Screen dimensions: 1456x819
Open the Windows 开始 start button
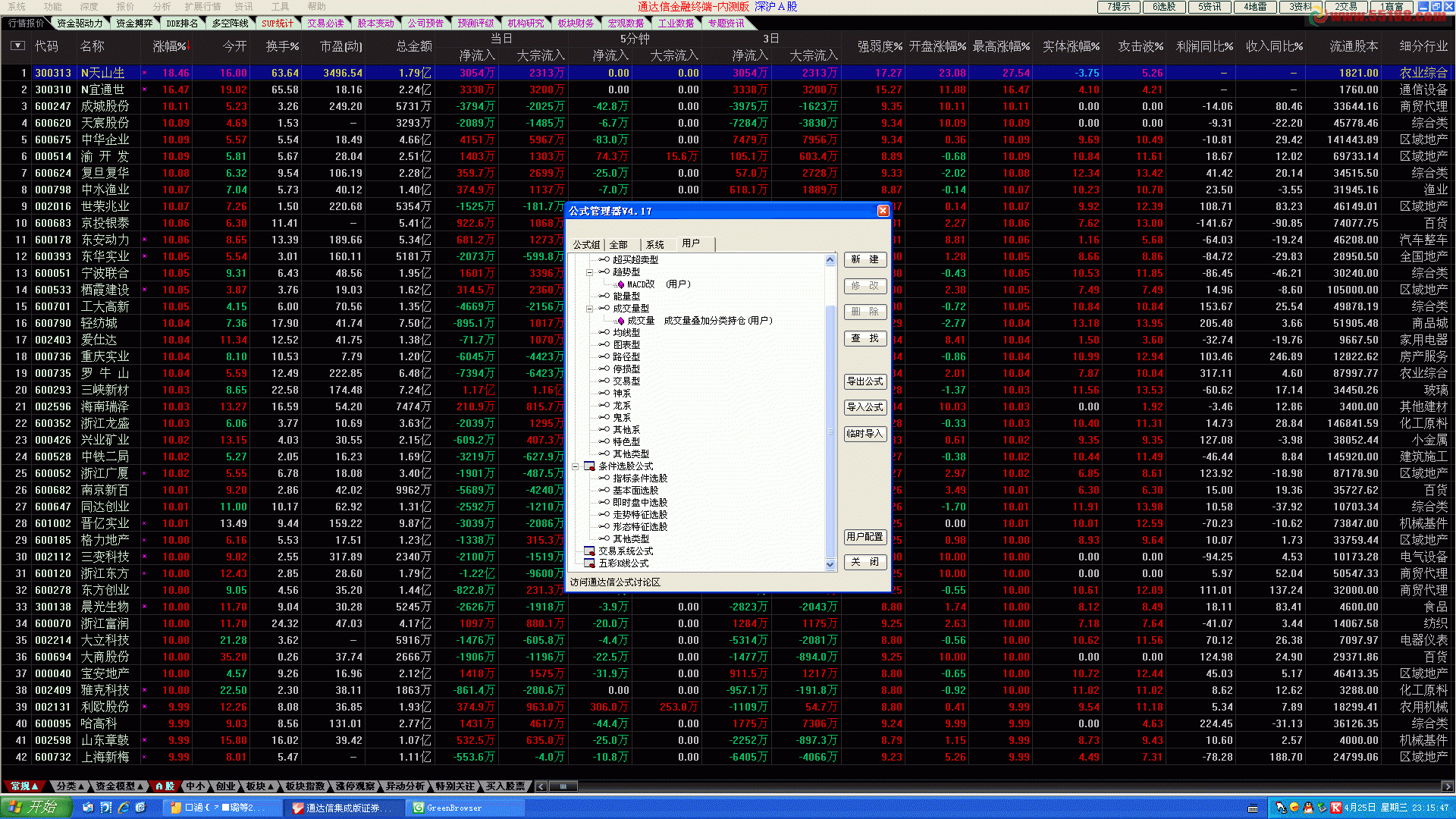[36, 808]
